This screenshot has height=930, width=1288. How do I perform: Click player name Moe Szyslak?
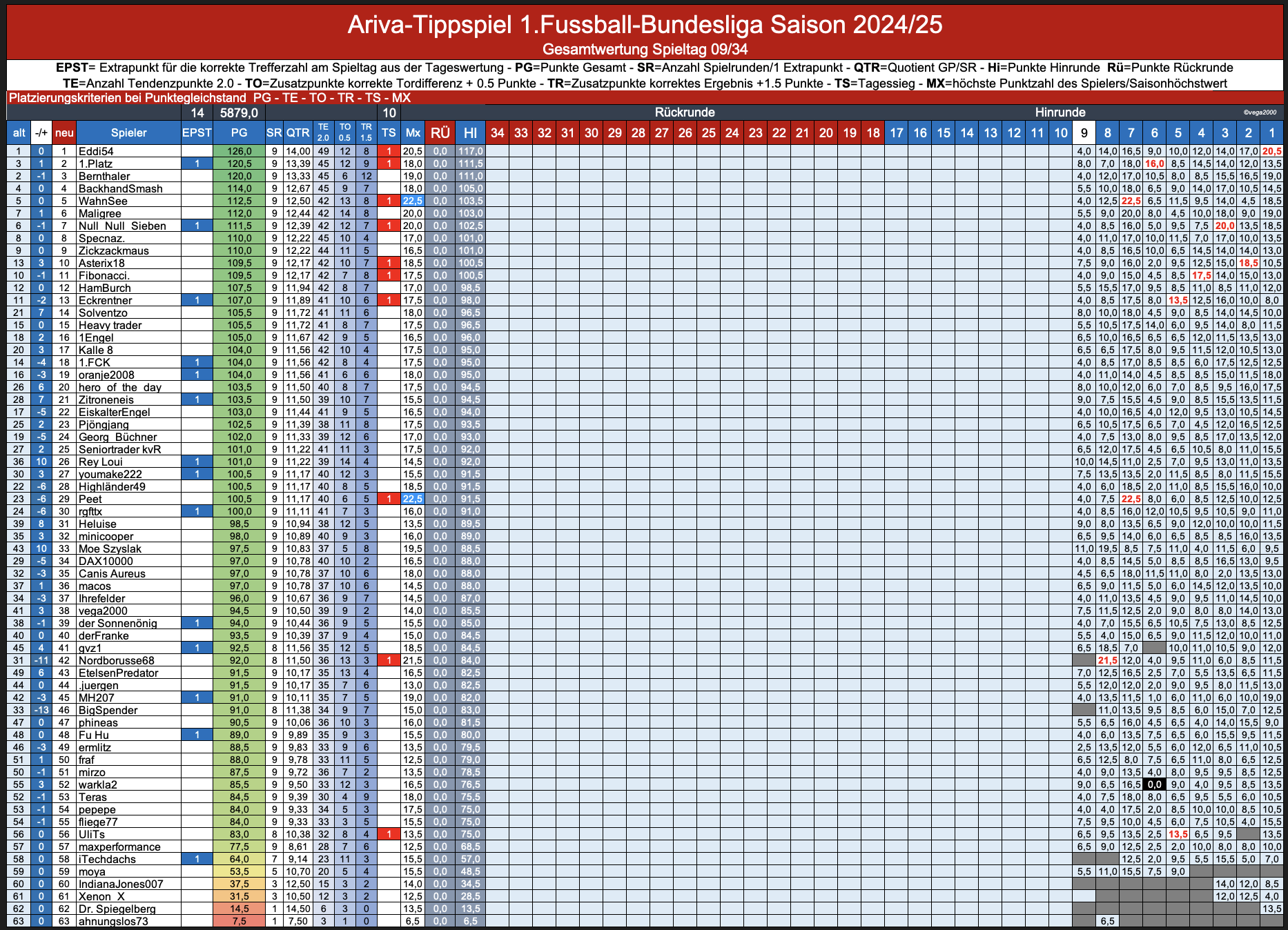pos(110,548)
